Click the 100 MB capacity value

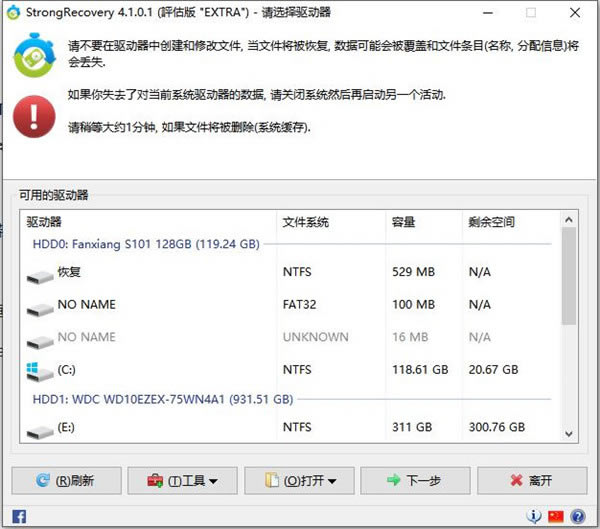coord(413,305)
